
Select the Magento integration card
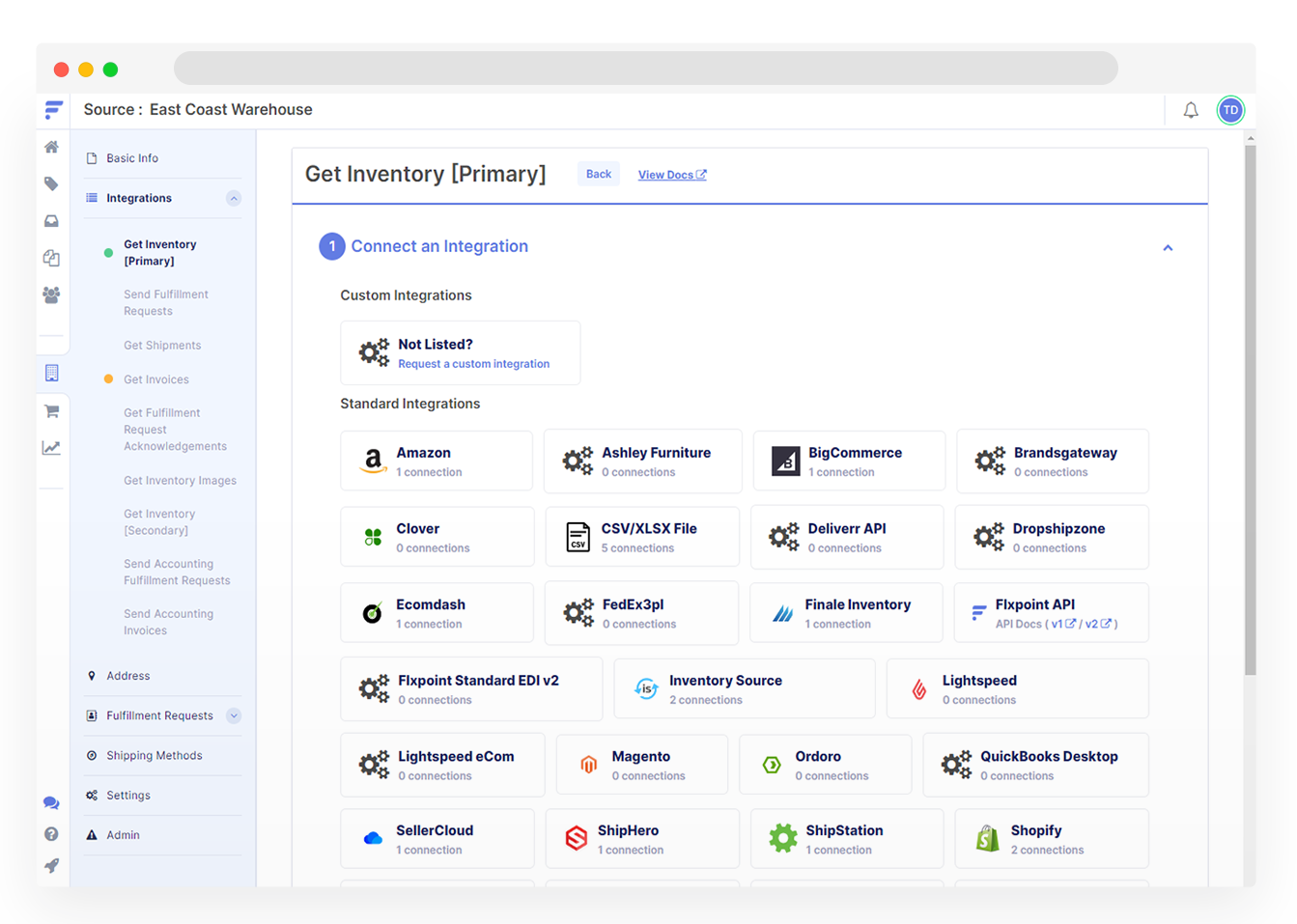pos(642,765)
